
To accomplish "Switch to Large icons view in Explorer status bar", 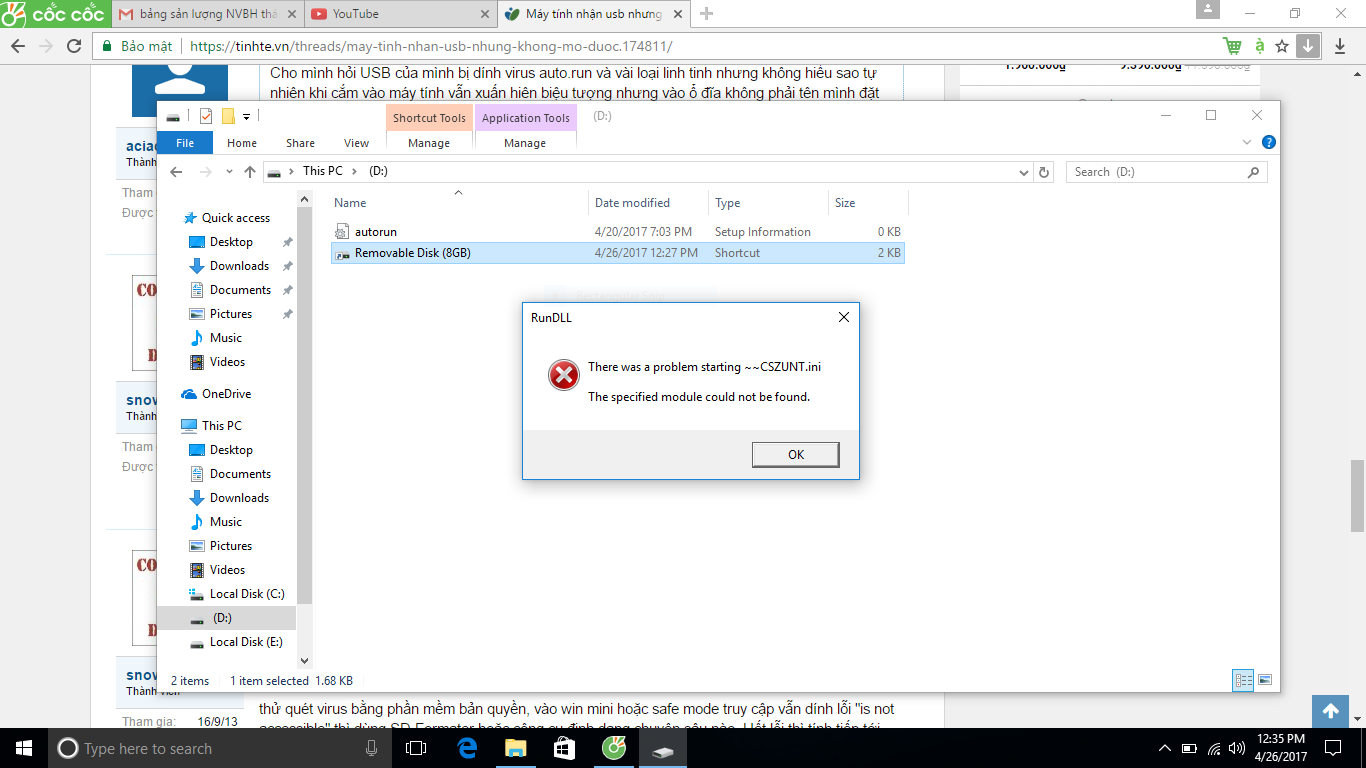I will [1265, 680].
